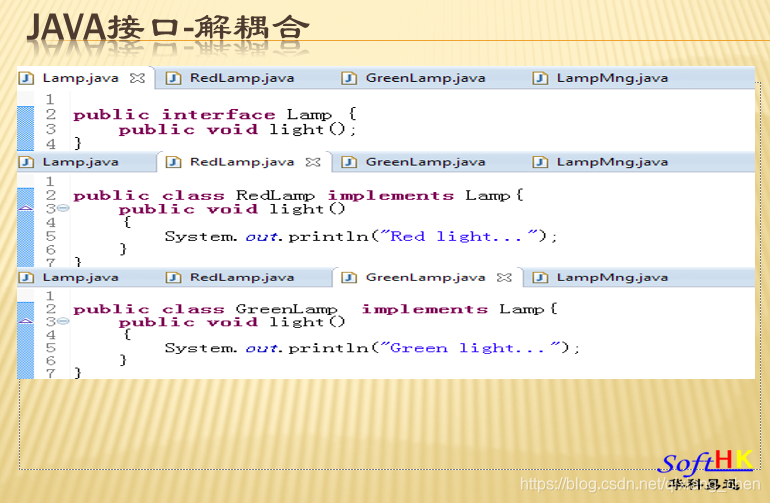This screenshot has height=503, width=770.
Task: Click Java icon of middle RedLamp.java tab
Action: click(x=173, y=162)
